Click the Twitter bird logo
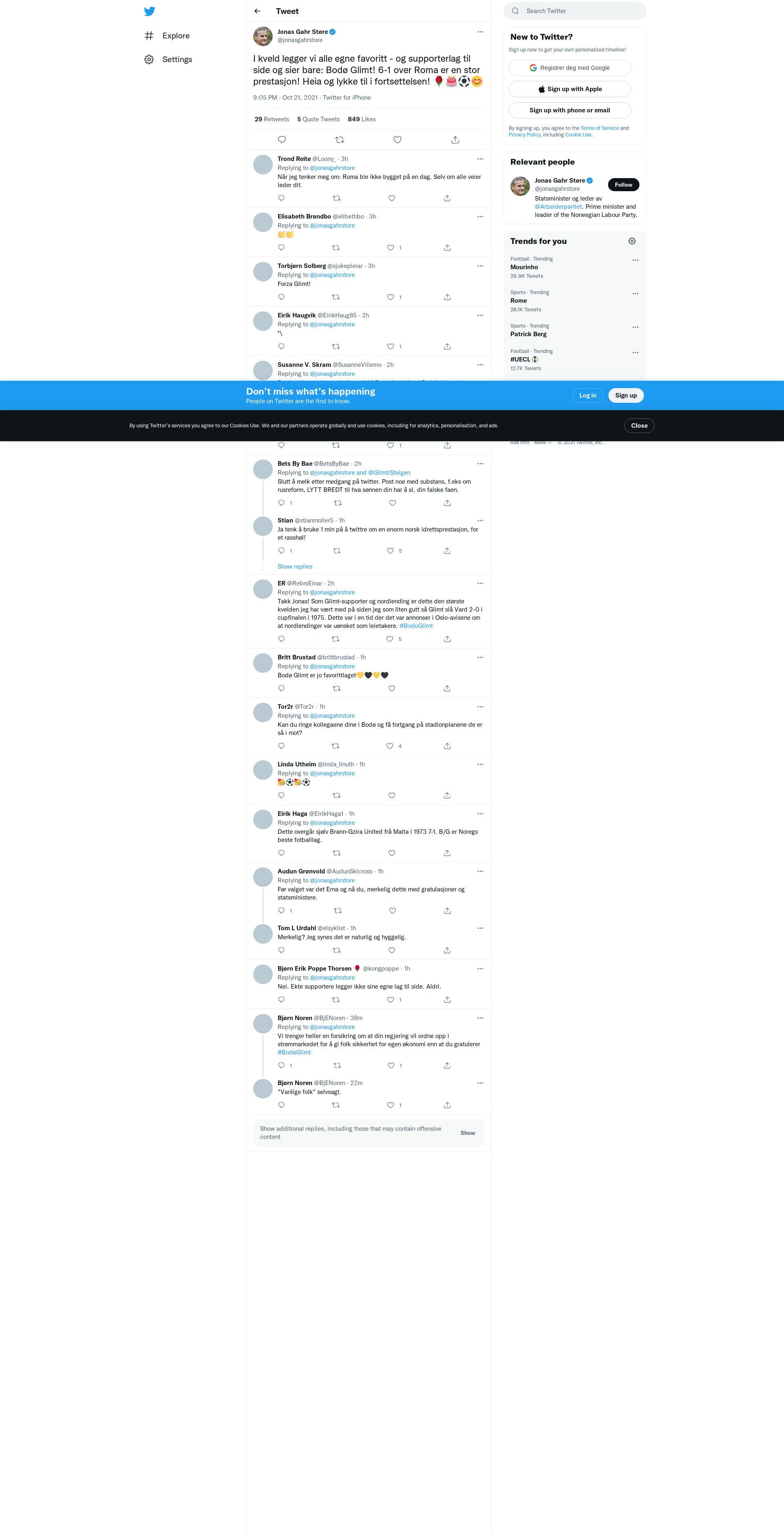784x1534 pixels. click(x=149, y=11)
